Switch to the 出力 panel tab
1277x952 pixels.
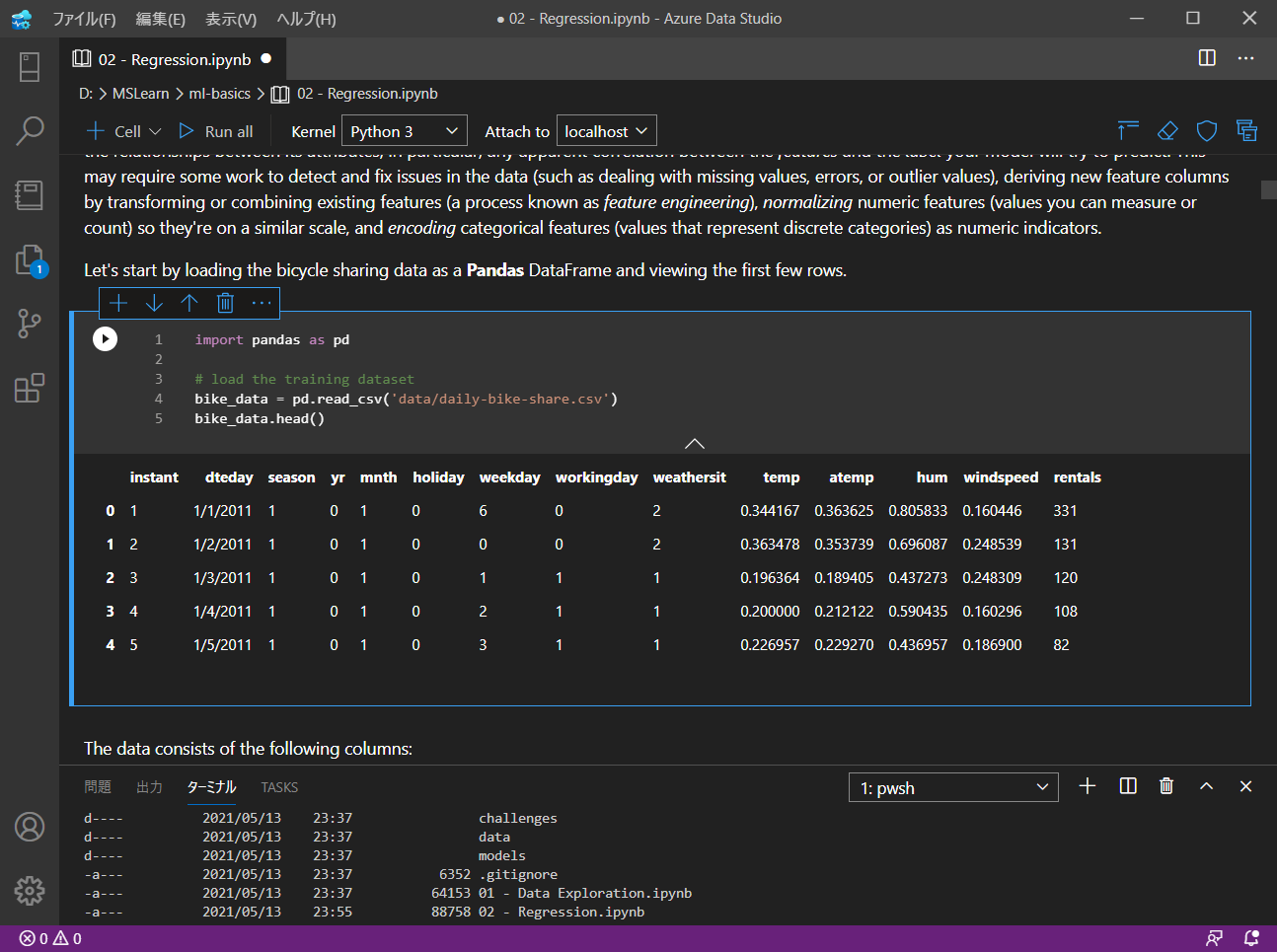149,787
